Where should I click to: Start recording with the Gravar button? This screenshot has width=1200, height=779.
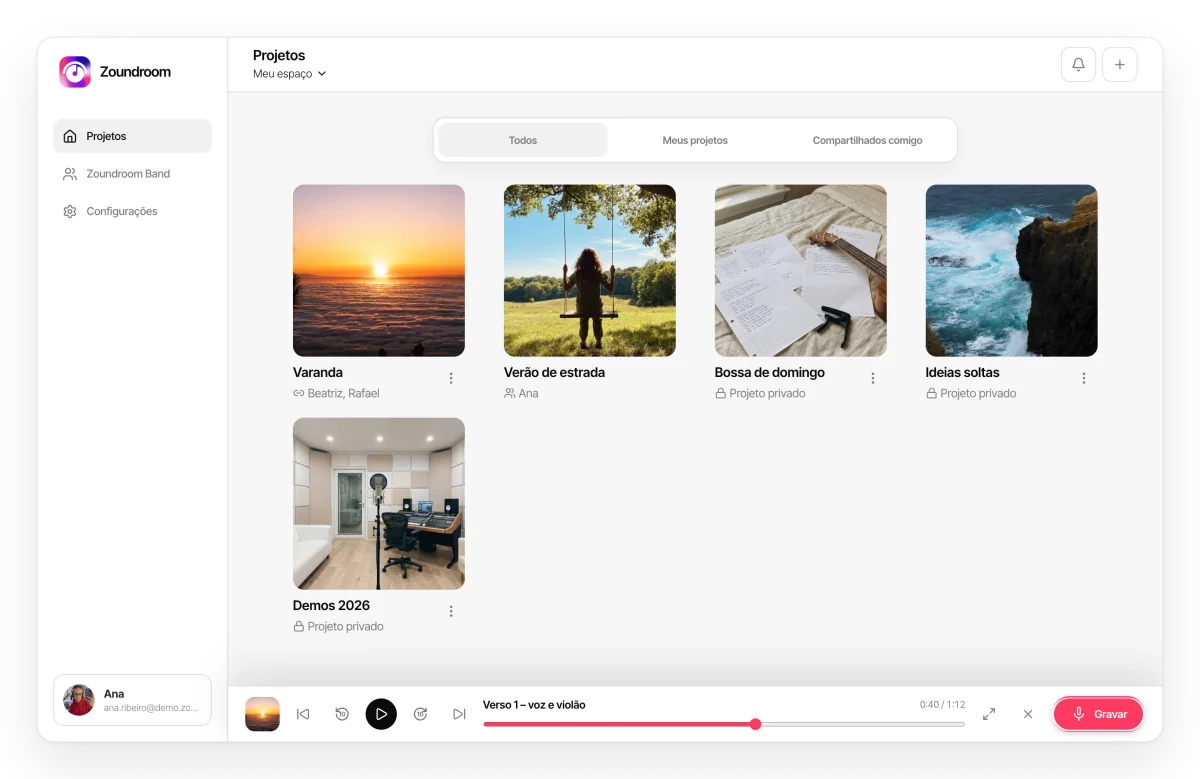1098,714
